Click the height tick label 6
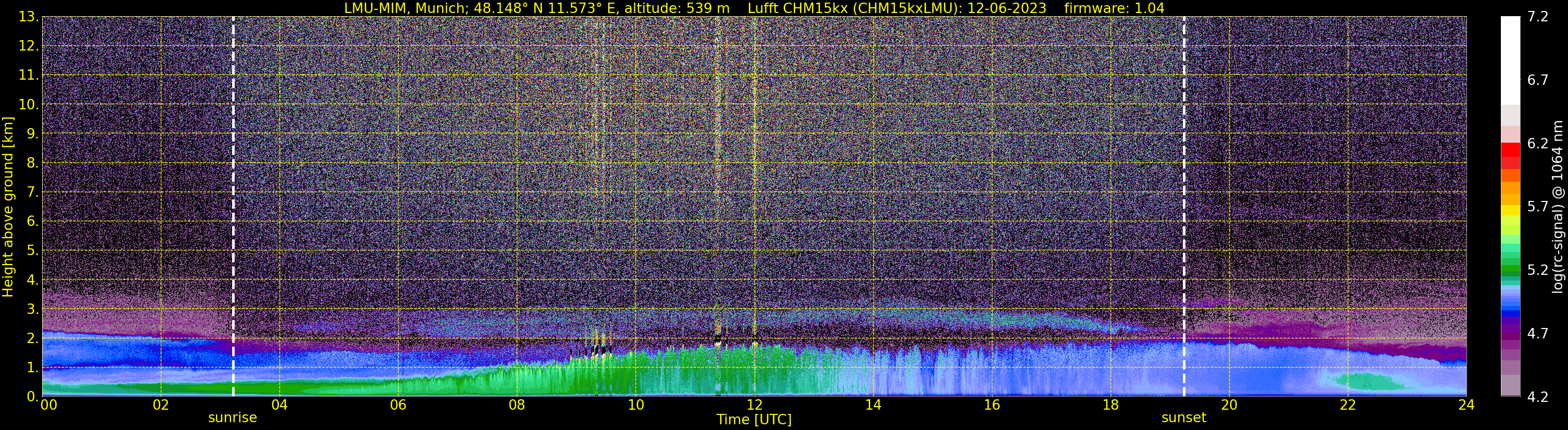The height and width of the screenshot is (430, 1568). (x=33, y=222)
